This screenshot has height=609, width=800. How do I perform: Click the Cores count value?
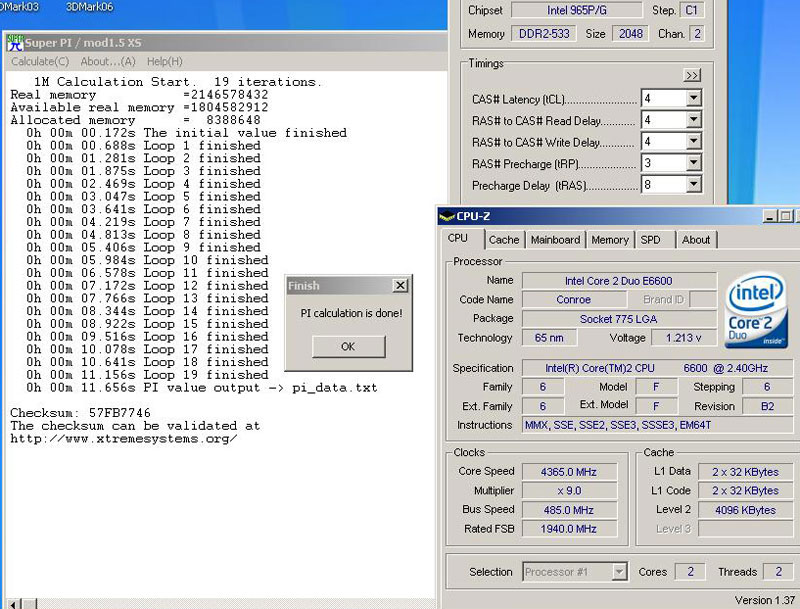pos(690,572)
